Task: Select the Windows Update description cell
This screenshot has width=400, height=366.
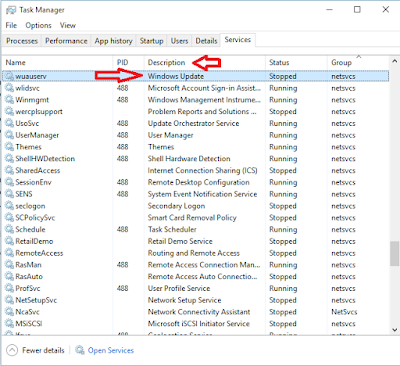Action: pos(176,76)
